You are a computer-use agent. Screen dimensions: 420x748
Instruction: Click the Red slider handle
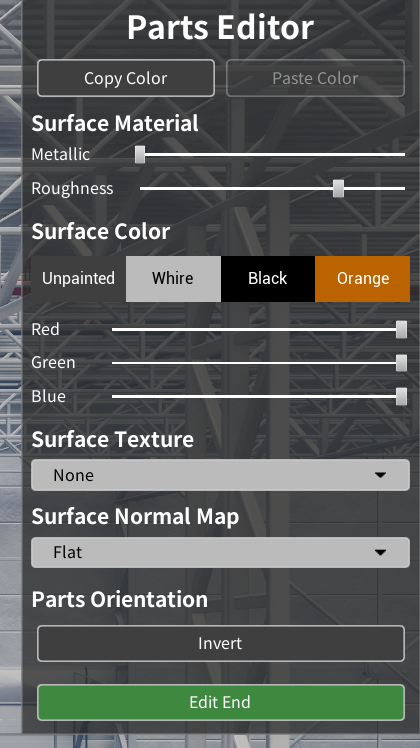401,329
